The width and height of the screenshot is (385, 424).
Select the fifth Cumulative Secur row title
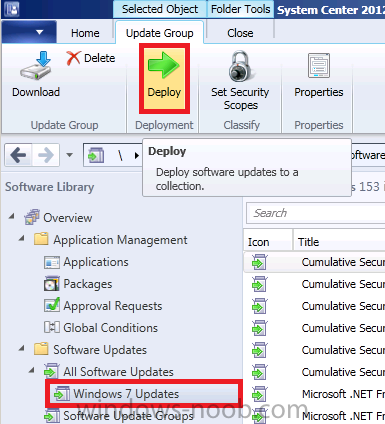click(343, 350)
